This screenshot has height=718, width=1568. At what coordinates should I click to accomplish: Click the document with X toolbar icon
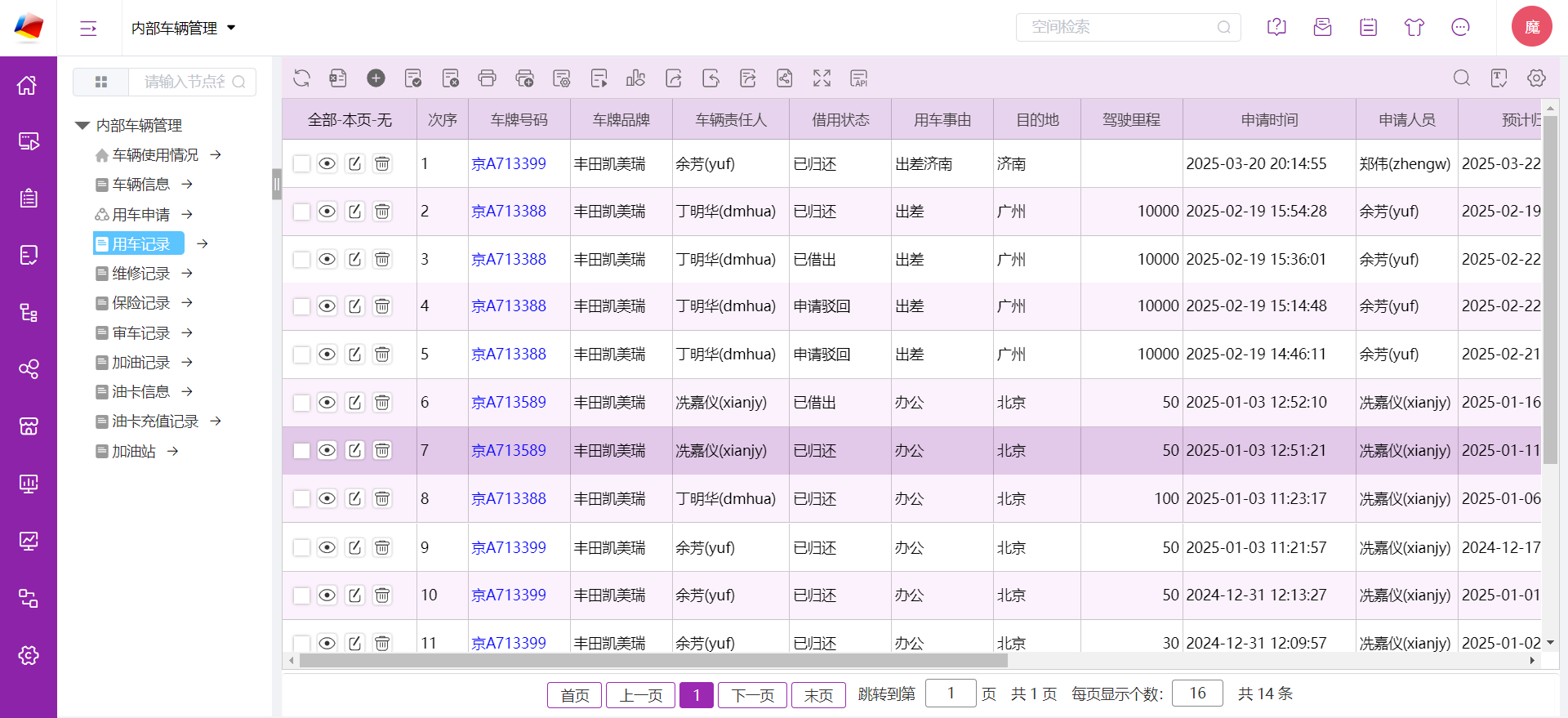tap(450, 78)
